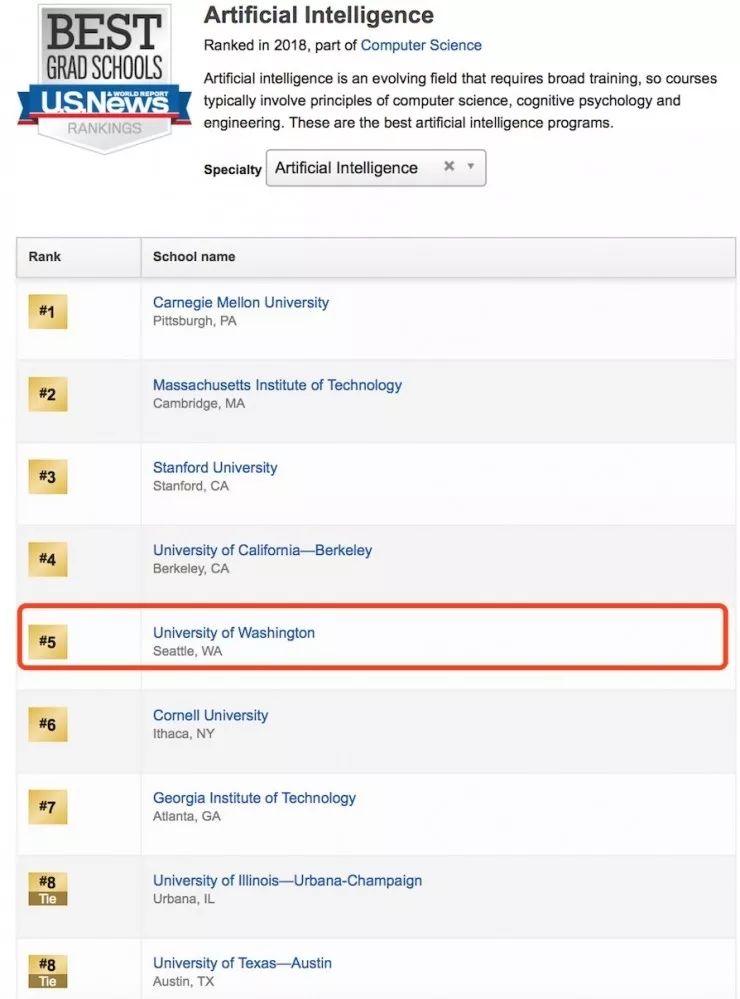Open Massachusetts Institute of Technology link
This screenshot has width=740, height=999.
(277, 385)
